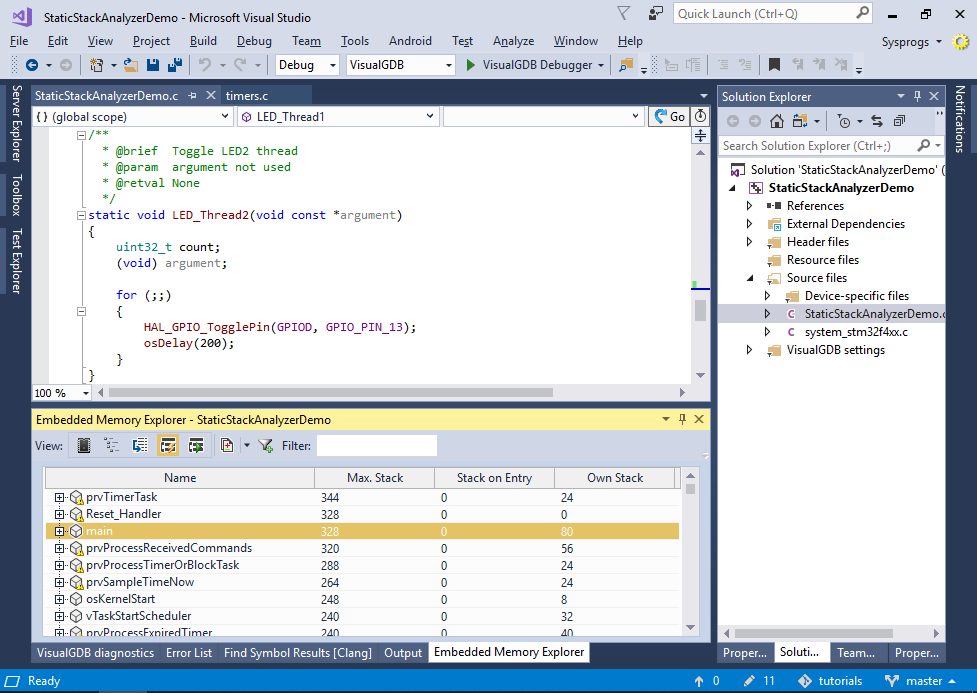977x693 pixels.
Task: Collapse the comment block above LED_Thread2
Action: (x=81, y=135)
